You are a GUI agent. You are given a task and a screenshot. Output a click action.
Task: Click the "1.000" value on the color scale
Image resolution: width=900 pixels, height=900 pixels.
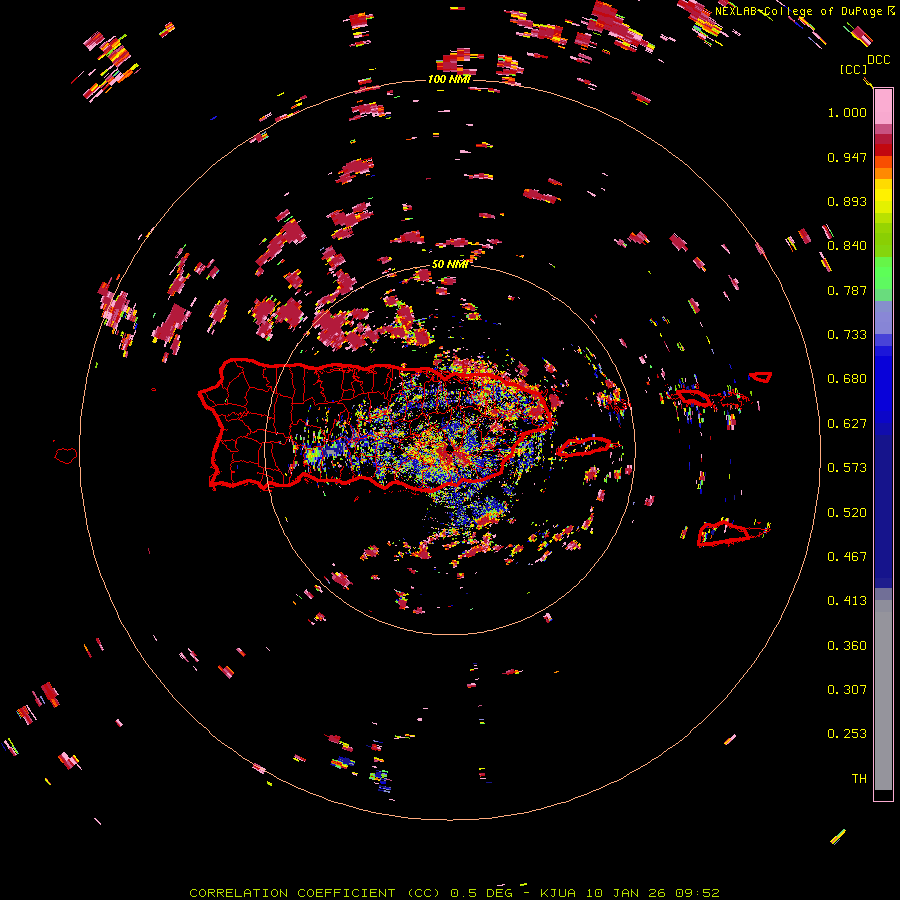[847, 112]
